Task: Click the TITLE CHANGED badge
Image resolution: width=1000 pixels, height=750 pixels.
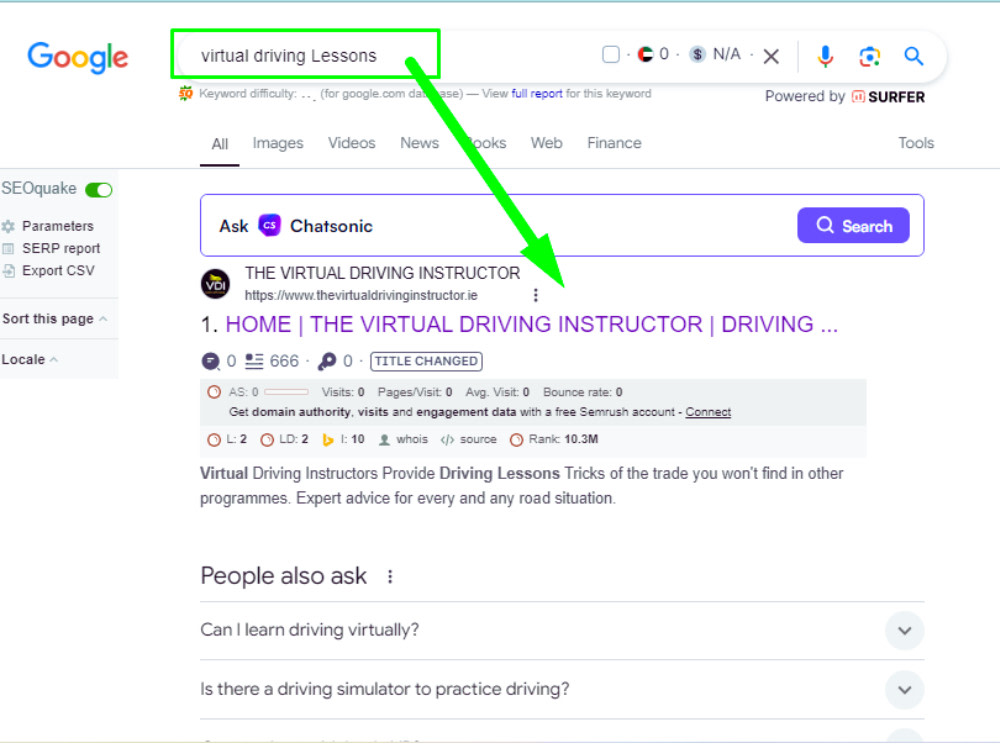Action: tap(426, 362)
